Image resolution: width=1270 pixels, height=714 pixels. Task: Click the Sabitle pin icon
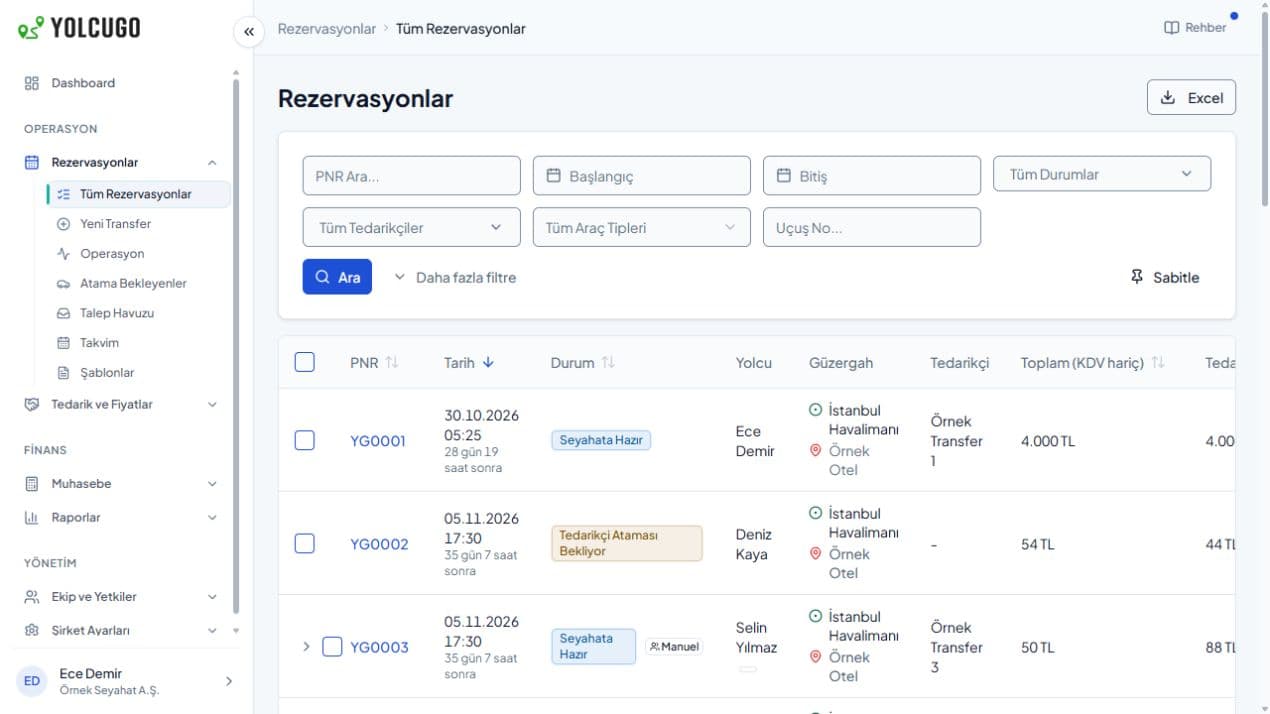coord(1137,277)
